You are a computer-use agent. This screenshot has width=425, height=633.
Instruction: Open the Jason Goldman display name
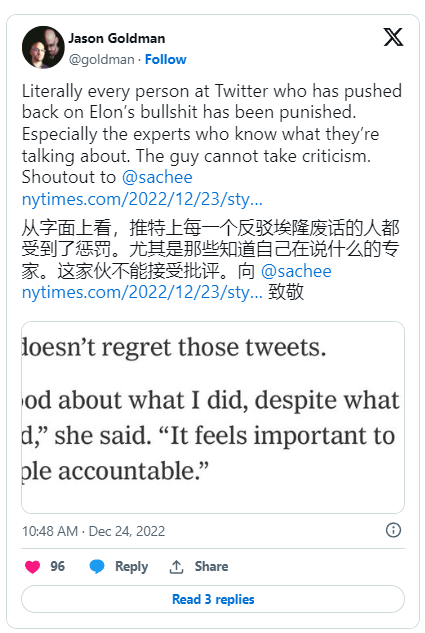(x=117, y=38)
